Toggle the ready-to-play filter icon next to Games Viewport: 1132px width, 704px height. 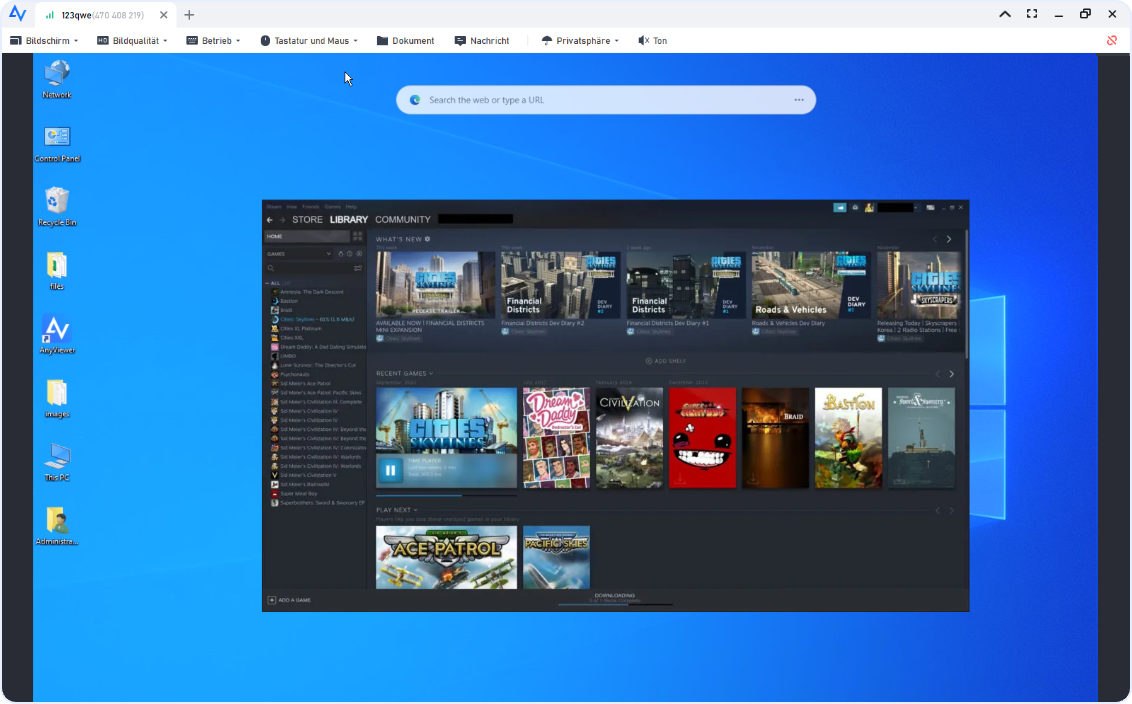pyautogui.click(x=359, y=254)
